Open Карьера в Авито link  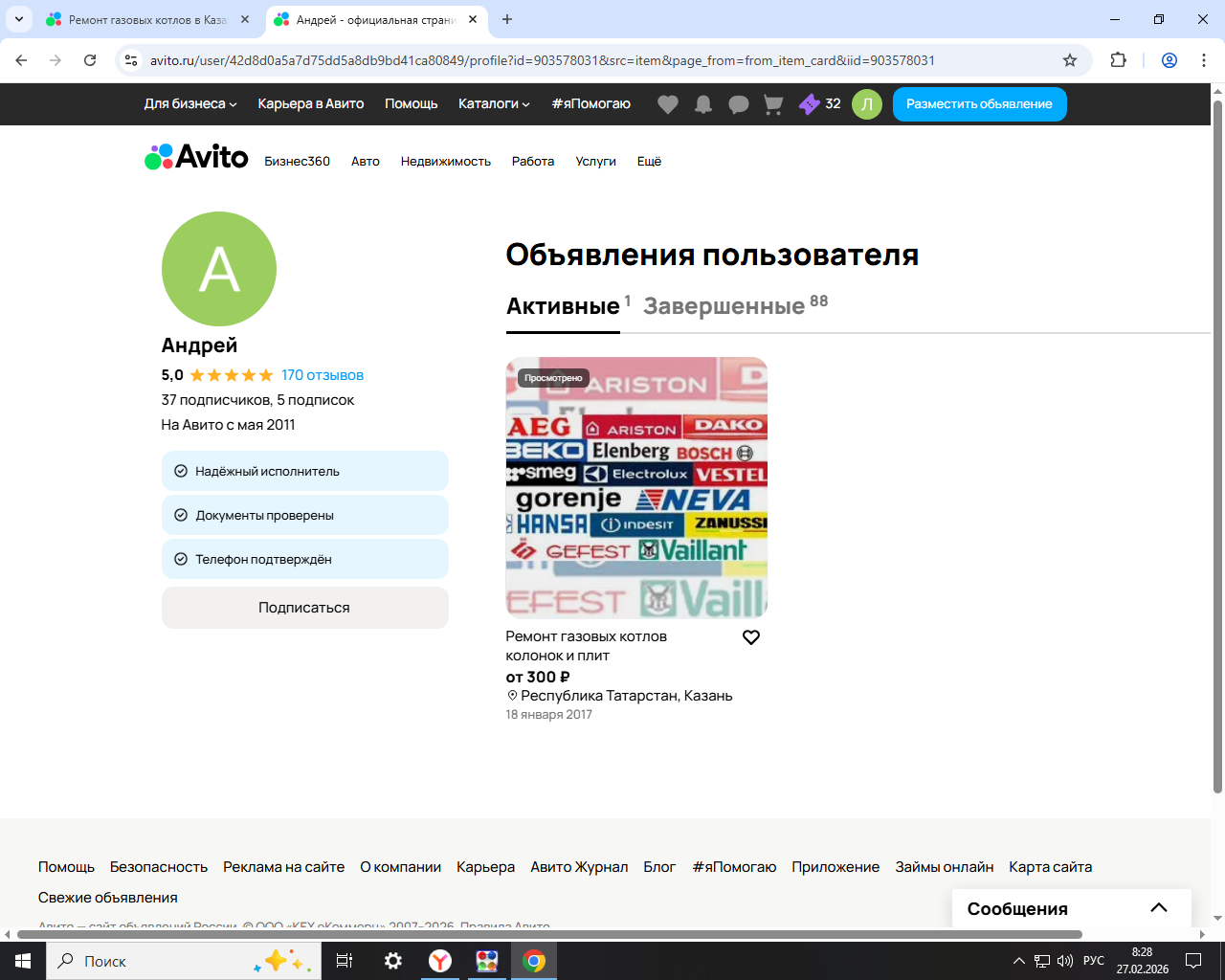coord(311,104)
